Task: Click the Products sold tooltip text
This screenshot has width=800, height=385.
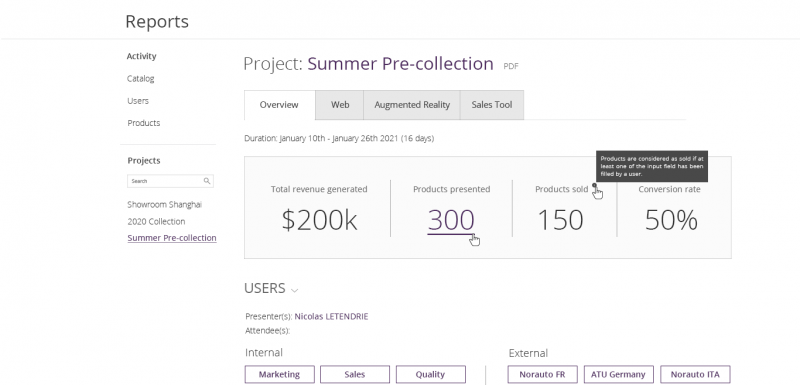Action: click(x=652, y=166)
